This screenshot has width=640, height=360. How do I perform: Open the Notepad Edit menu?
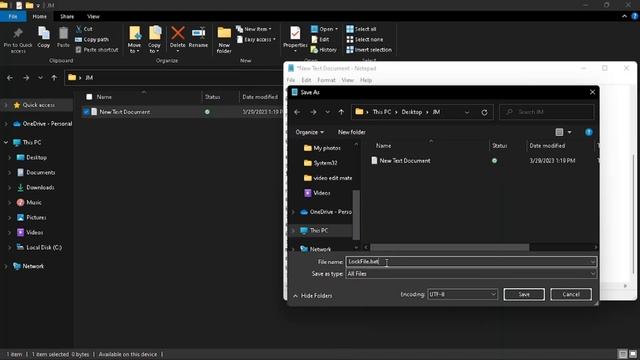(306, 80)
